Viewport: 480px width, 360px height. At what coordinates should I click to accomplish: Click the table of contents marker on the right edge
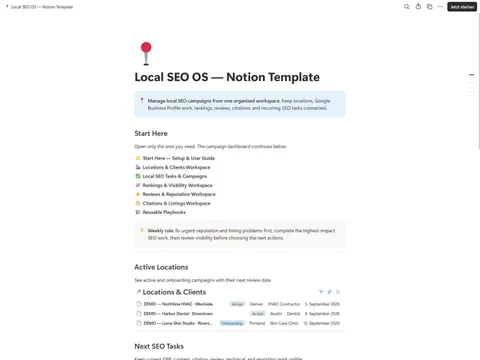point(471,75)
